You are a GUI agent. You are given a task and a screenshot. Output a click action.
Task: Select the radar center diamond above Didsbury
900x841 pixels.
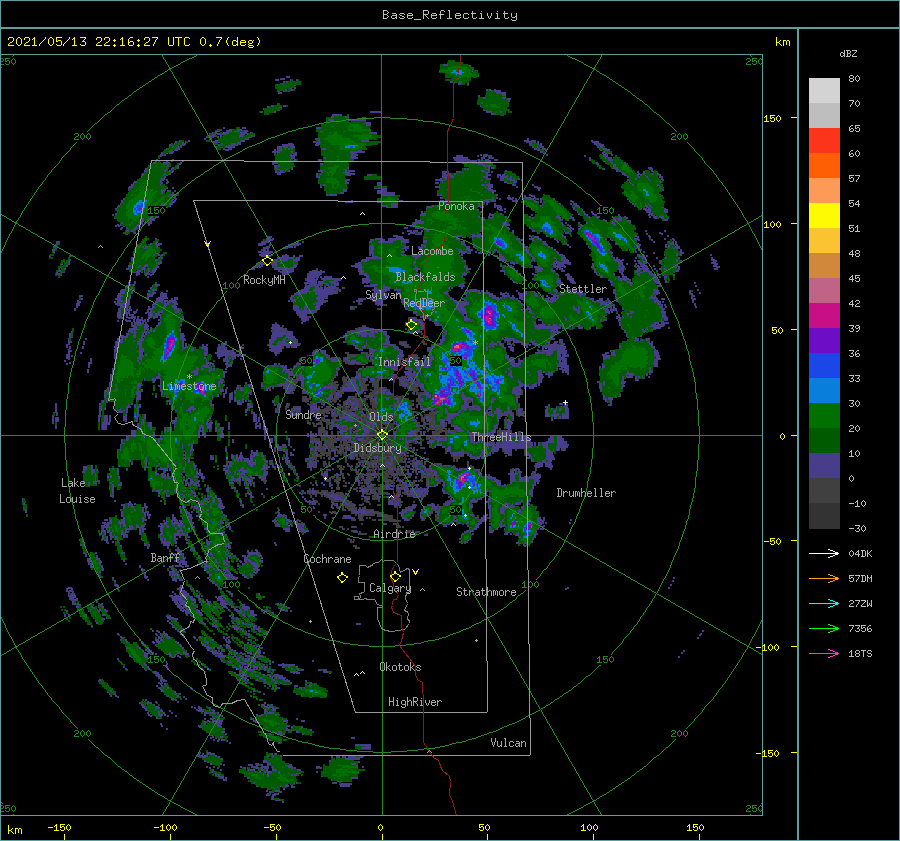[x=382, y=435]
